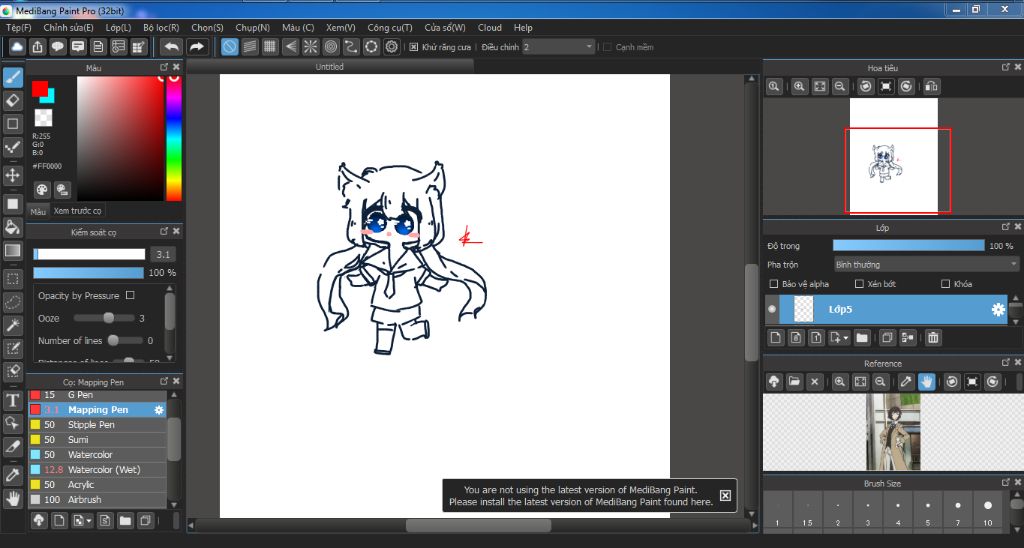Switch to the Màu tab
1024x548 pixels.
(38, 211)
